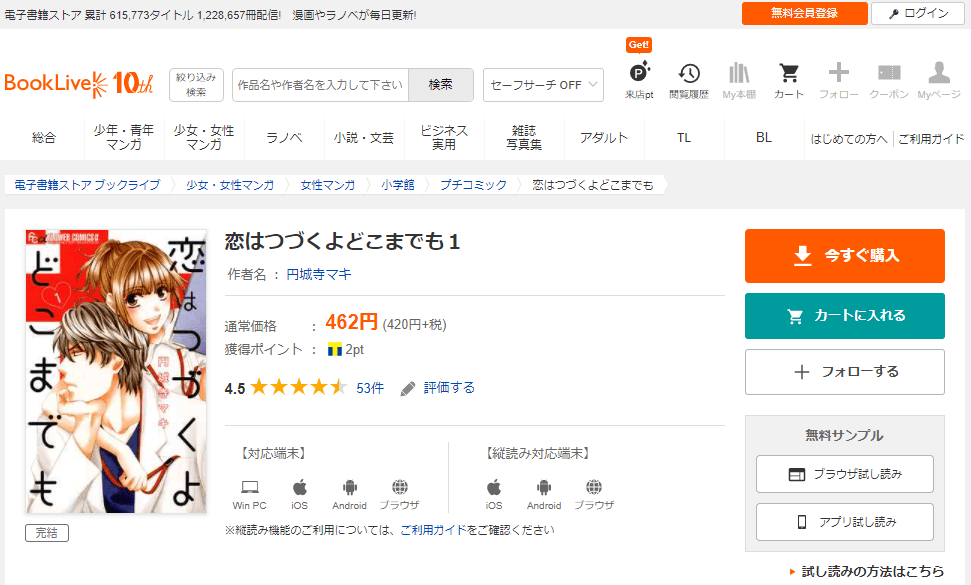The height and width of the screenshot is (585, 971).
Task: Open author link 円城寺マキ
Action: coord(319,274)
